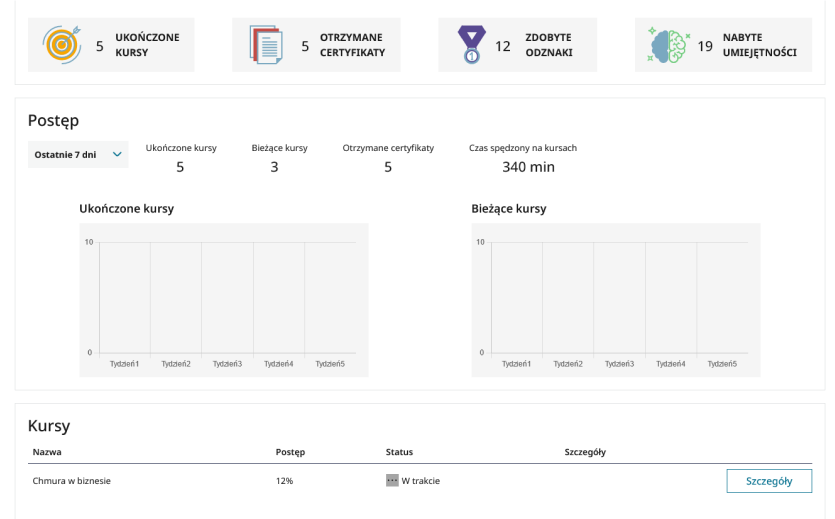Click the brain icon for acquired skills
Screen dimensions: 835x519
pyautogui.click(x=669, y=45)
